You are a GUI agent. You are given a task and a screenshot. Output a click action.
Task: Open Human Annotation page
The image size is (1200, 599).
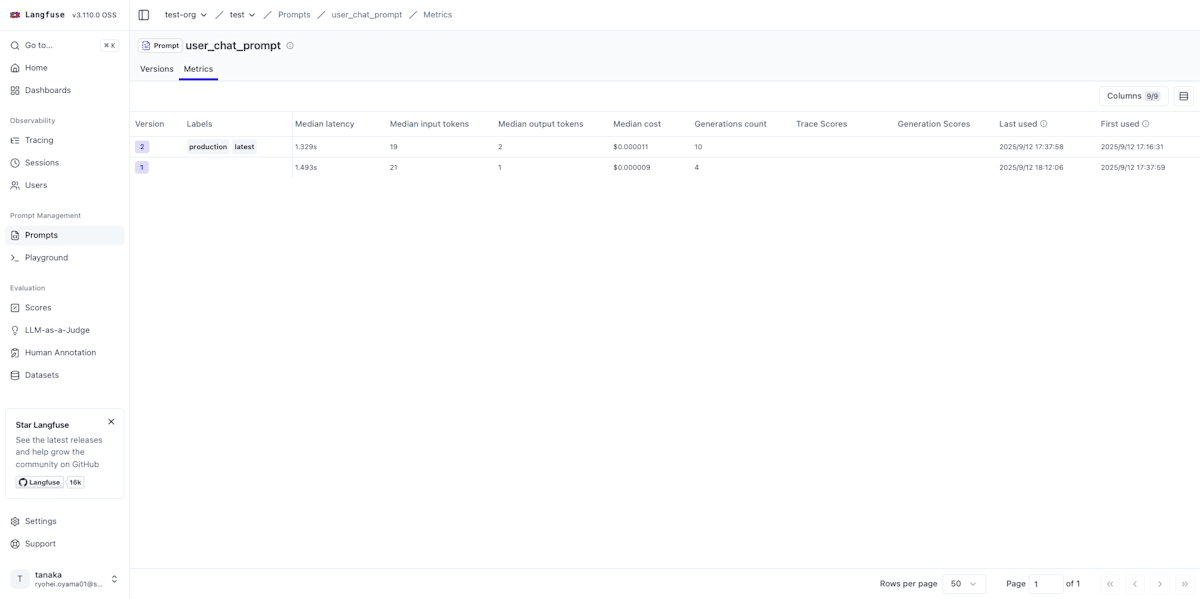[x=64, y=353]
